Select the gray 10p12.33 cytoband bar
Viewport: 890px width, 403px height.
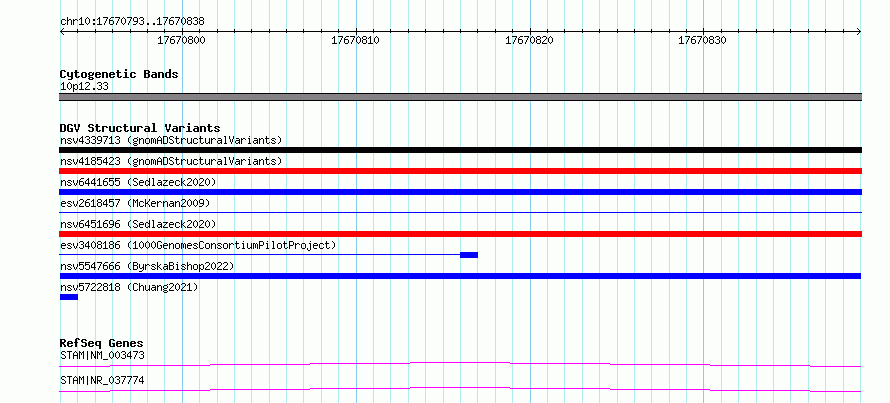tap(460, 97)
